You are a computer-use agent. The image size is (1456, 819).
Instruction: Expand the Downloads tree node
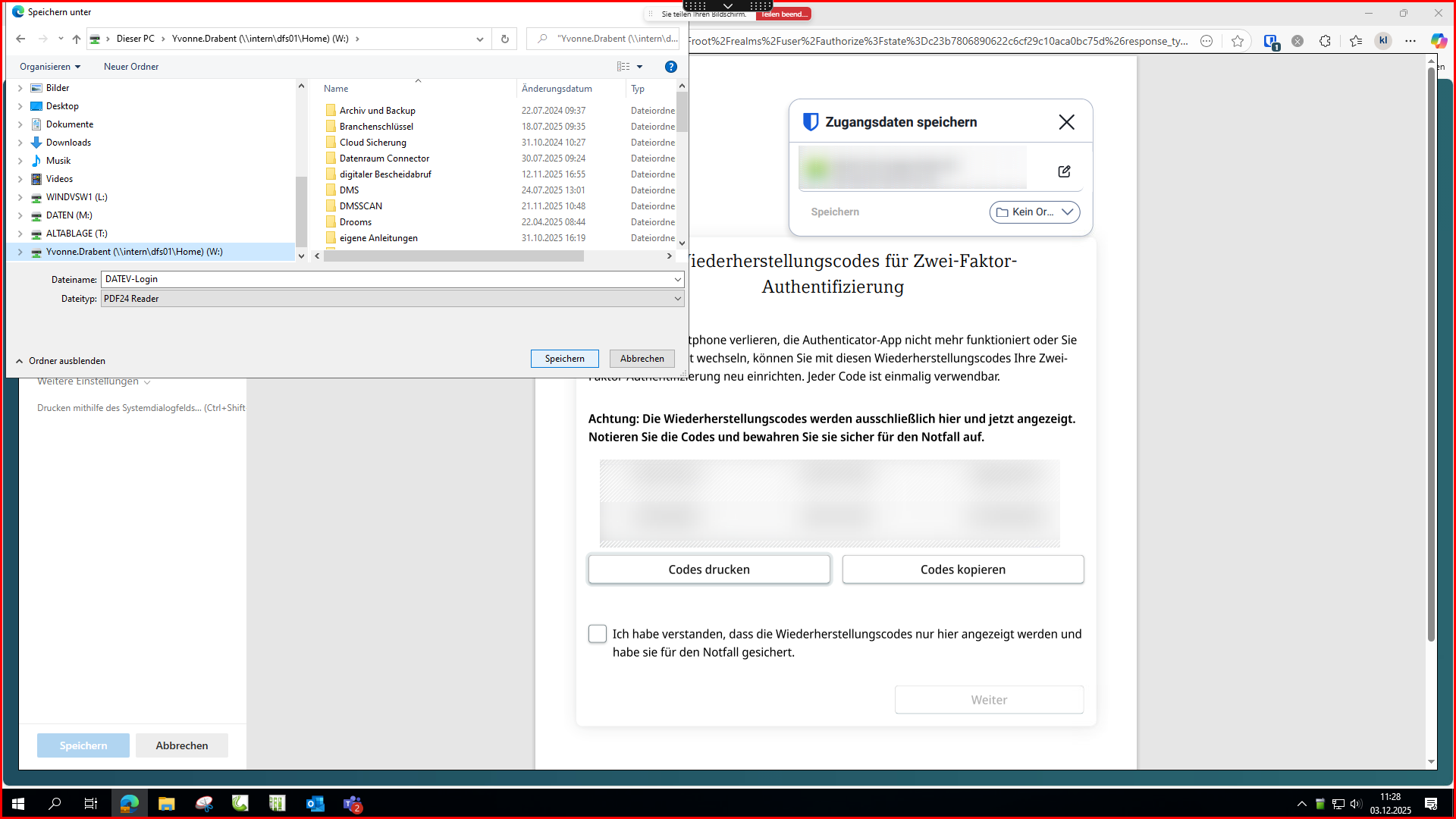(20, 143)
